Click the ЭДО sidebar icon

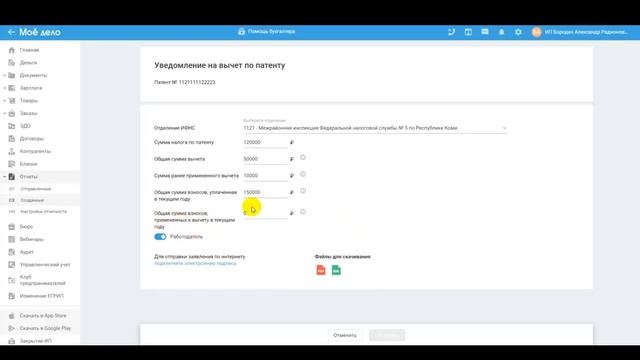click(x=11, y=126)
